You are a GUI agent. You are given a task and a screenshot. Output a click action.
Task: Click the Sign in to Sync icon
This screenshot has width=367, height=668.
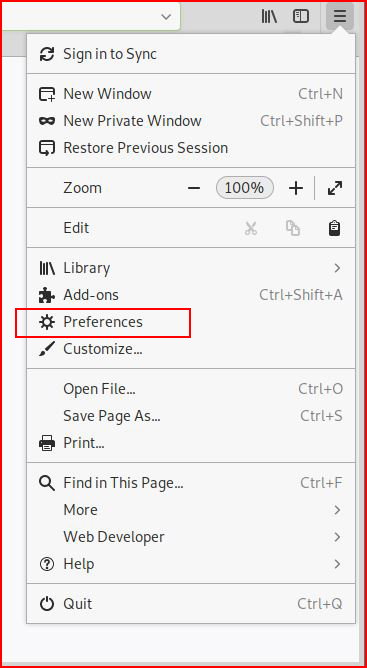47,54
